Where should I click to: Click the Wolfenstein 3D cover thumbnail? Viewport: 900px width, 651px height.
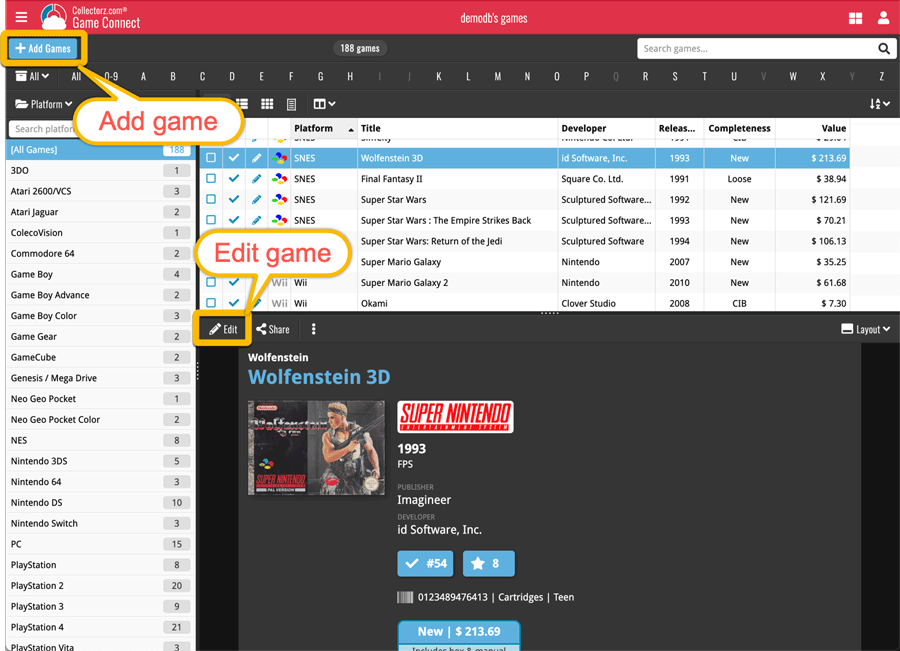(x=316, y=448)
